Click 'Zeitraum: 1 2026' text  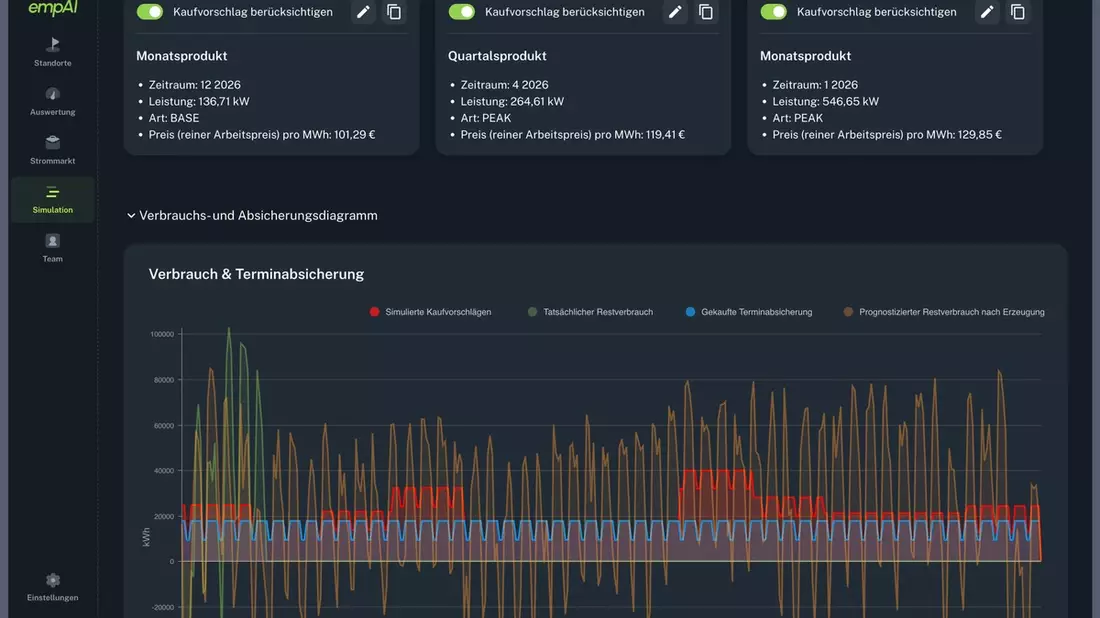815,85
